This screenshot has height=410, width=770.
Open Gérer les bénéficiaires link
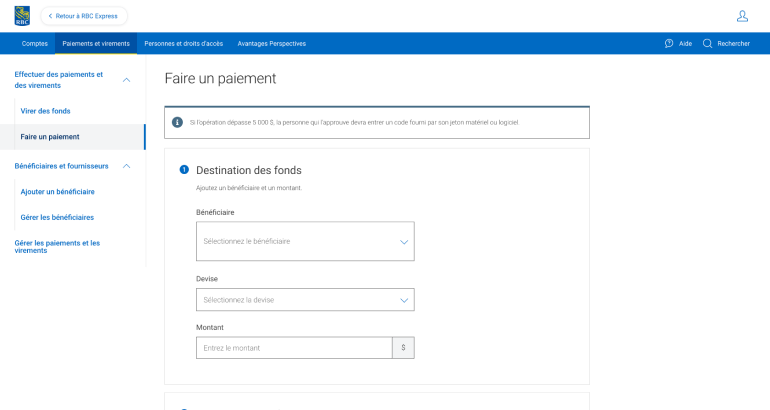[x=57, y=217]
